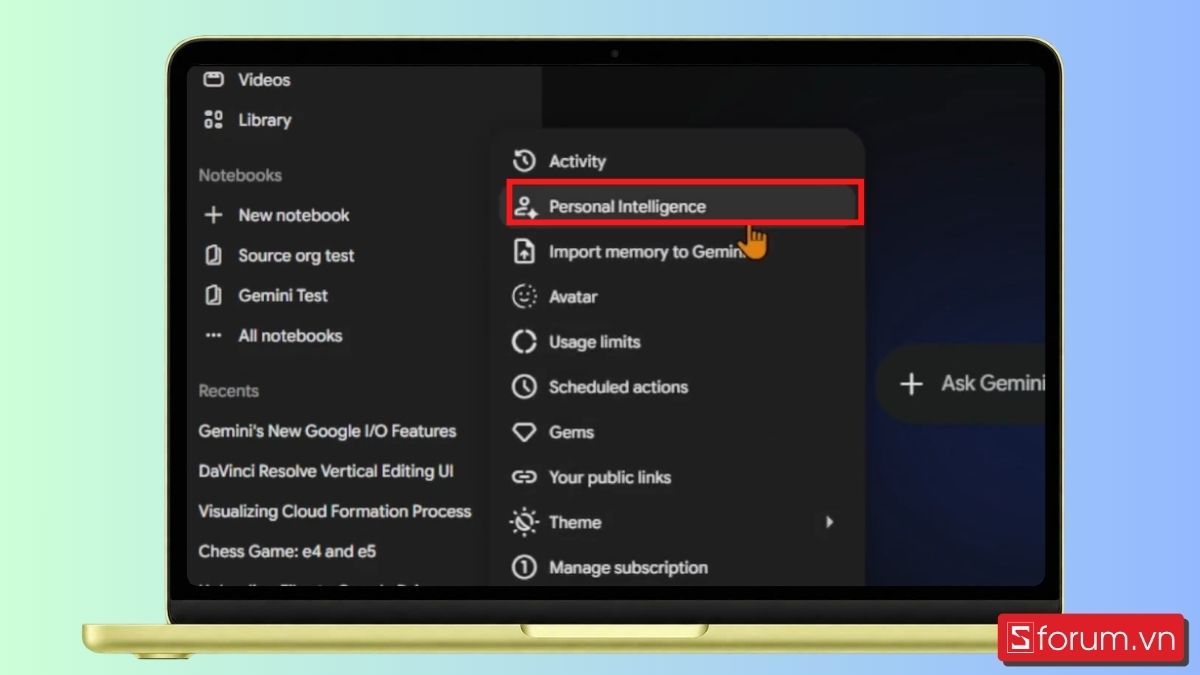Focus the Ask Gemini prompt field
The image size is (1200, 675).
pos(961,384)
